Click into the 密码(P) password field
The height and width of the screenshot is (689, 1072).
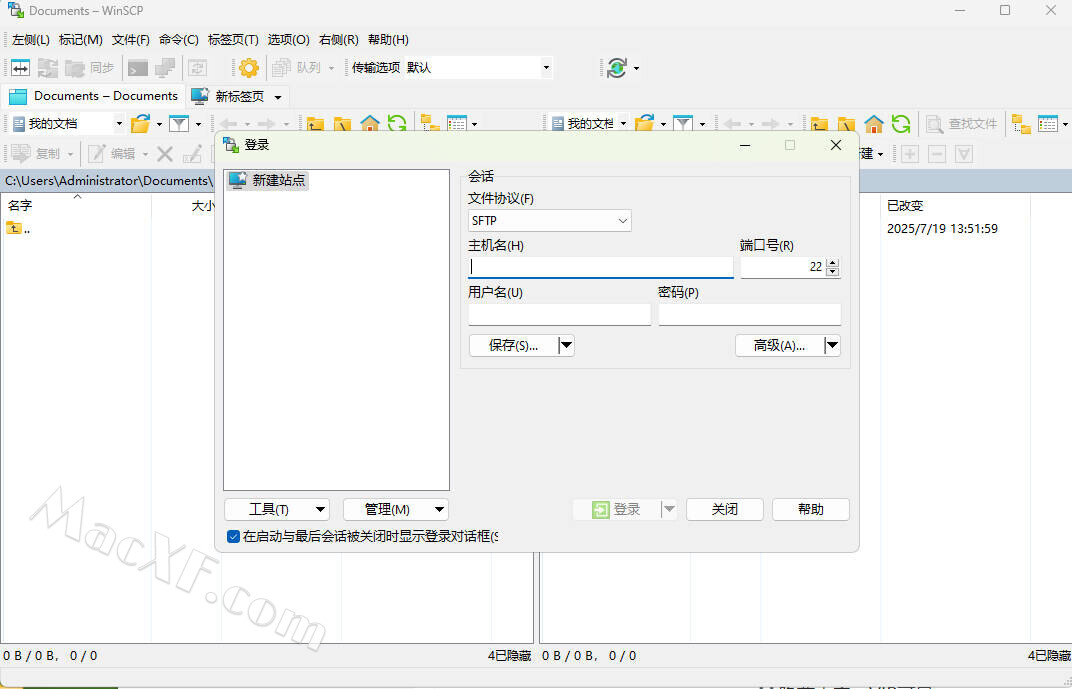[x=749, y=314]
